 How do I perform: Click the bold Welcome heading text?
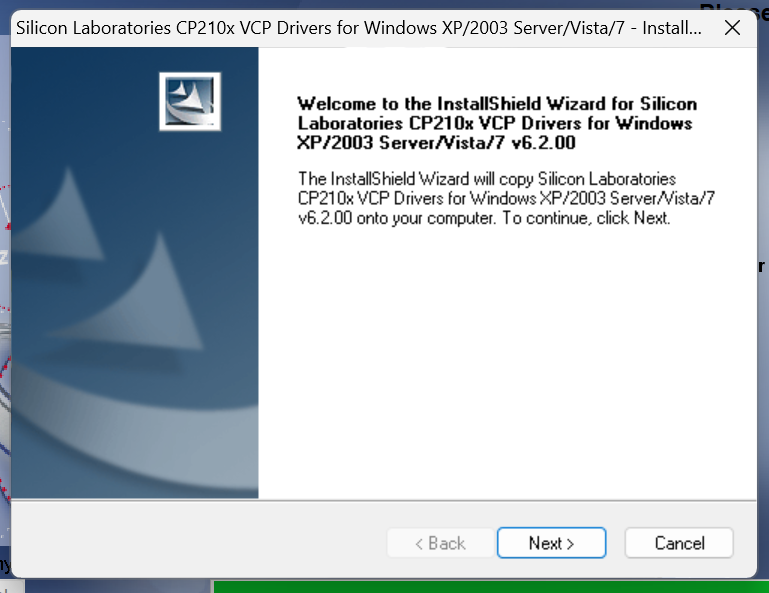[x=497, y=123]
